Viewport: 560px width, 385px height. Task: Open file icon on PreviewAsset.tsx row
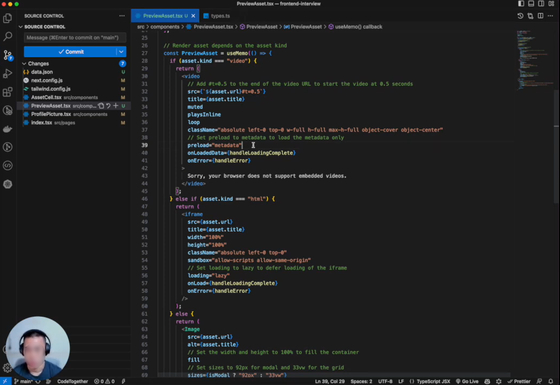[101, 106]
